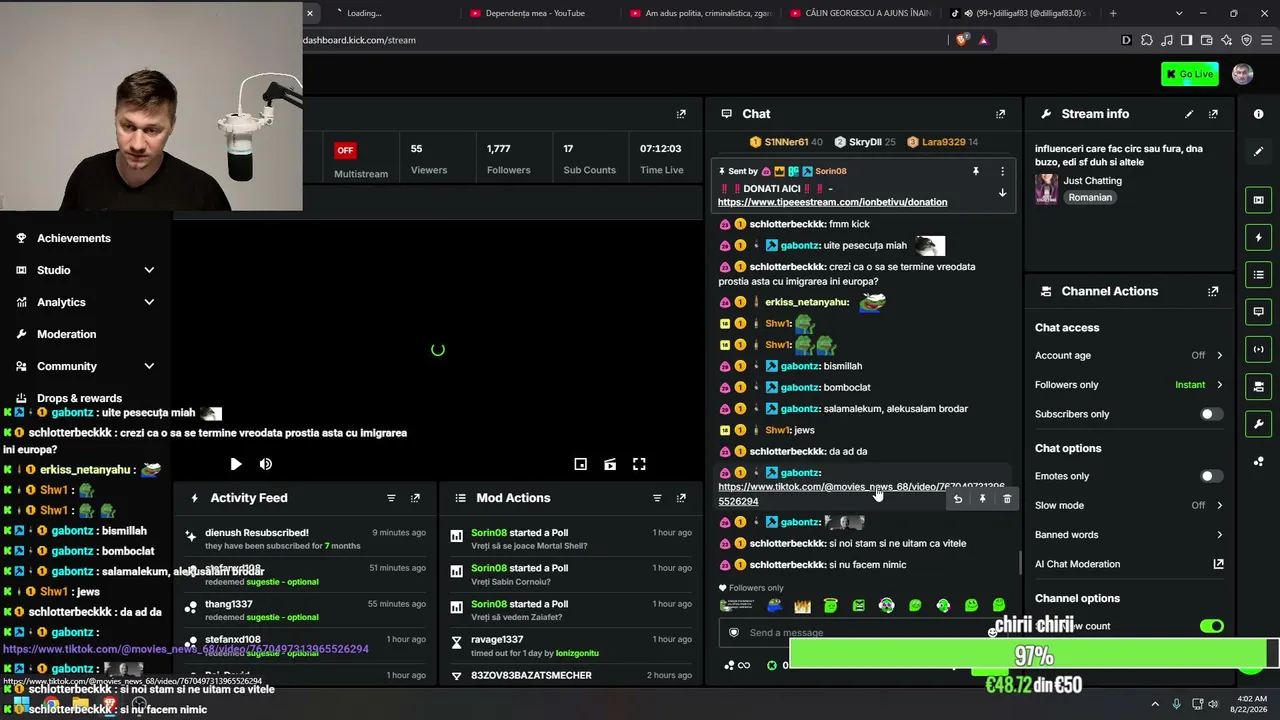The image size is (1280, 720).
Task: Toggle Multistream OFF badge
Action: (345, 150)
